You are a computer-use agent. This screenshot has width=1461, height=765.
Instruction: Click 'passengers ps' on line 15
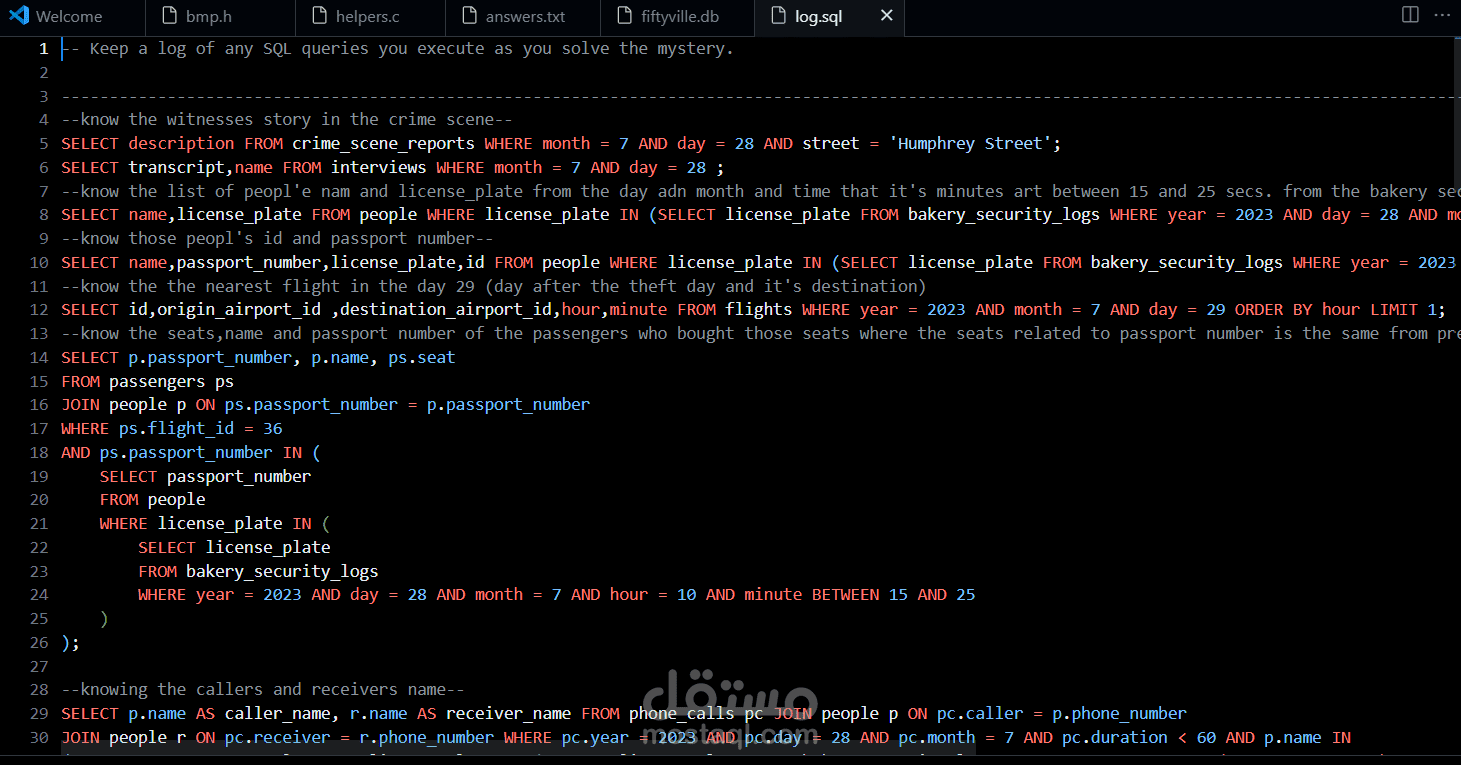(x=171, y=381)
